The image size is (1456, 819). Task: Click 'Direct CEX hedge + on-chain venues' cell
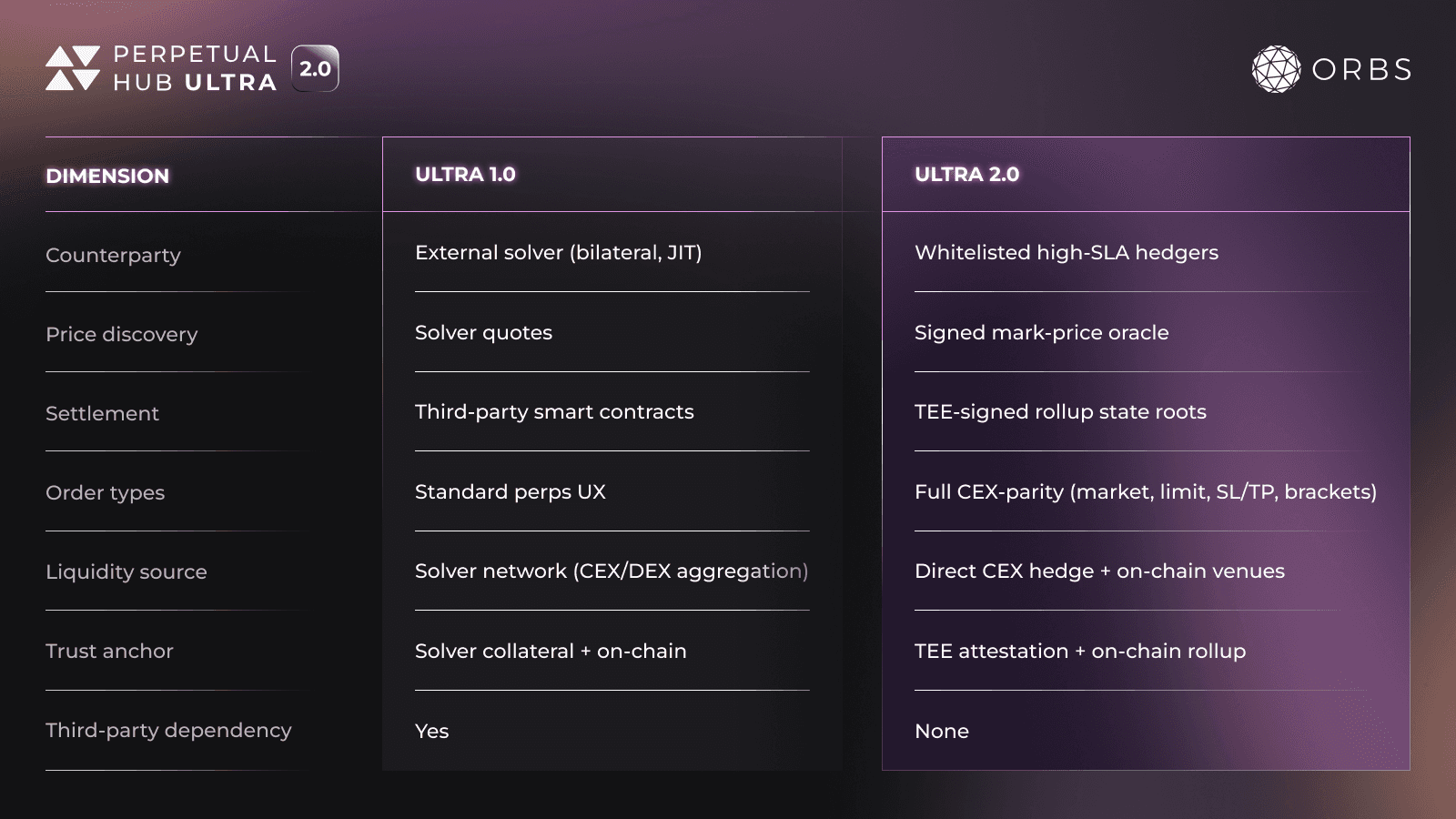click(x=1099, y=571)
